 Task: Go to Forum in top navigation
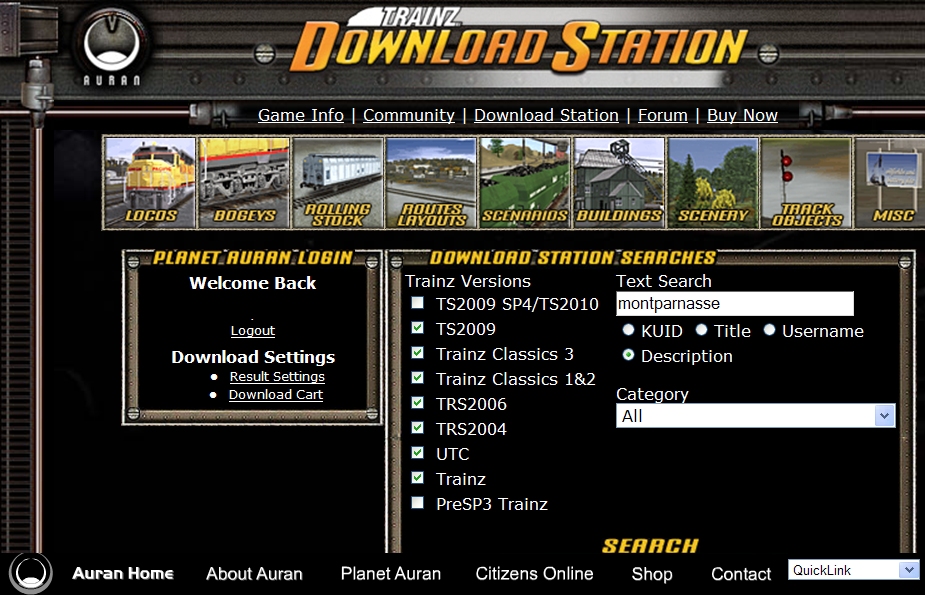point(662,115)
